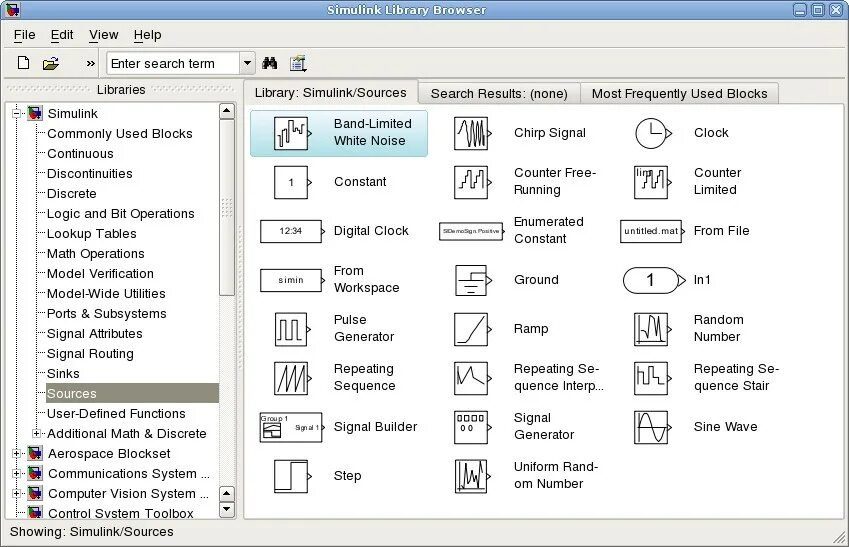The height and width of the screenshot is (547, 849).
Task: Open the File menu
Action: [x=24, y=35]
